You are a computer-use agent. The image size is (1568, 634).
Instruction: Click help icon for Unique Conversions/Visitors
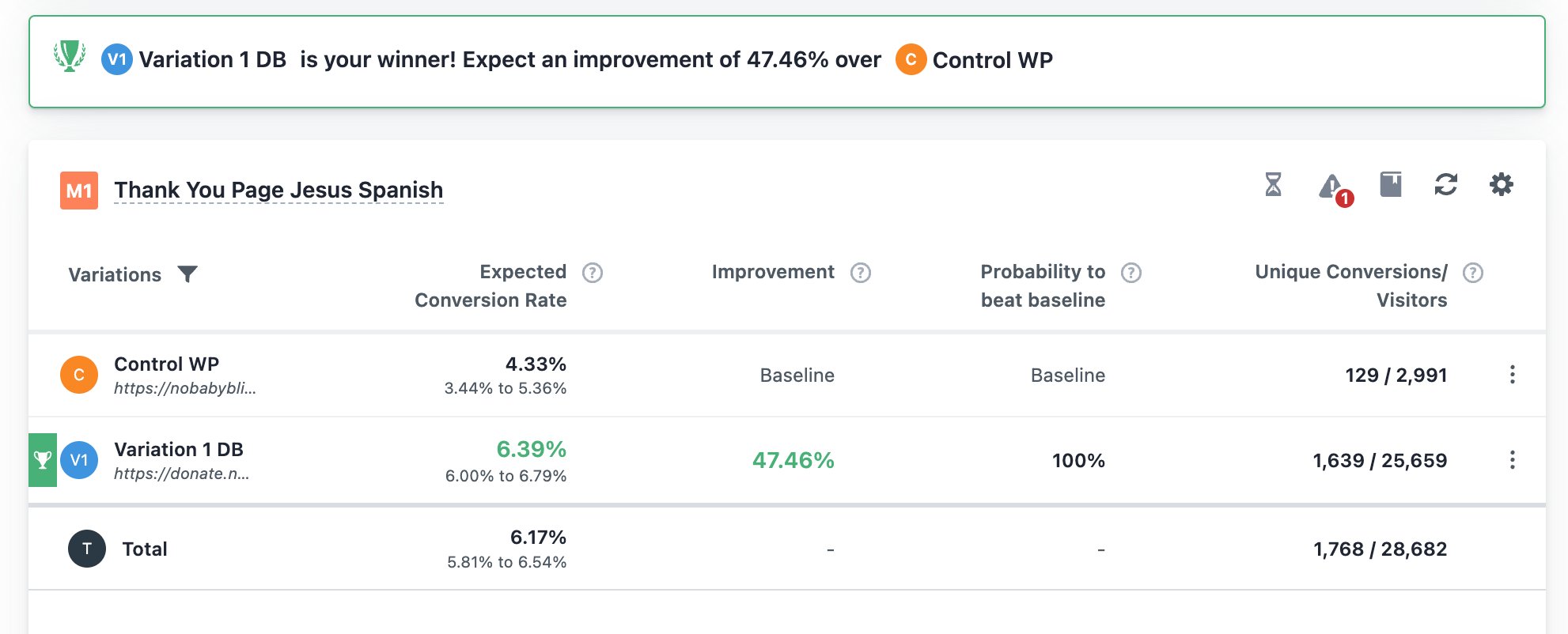(1473, 273)
